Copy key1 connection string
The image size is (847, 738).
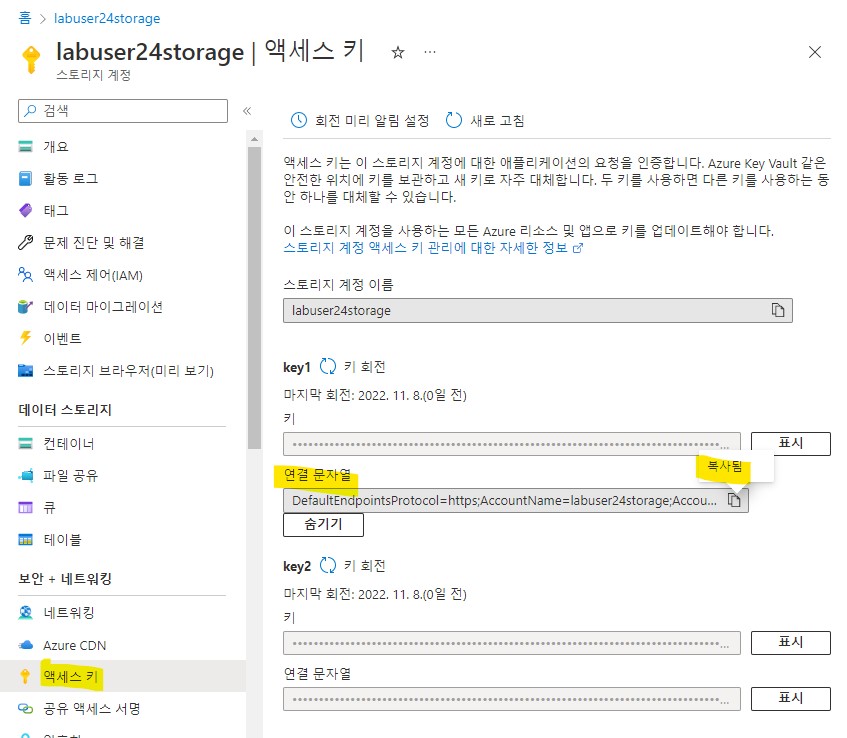(x=734, y=500)
